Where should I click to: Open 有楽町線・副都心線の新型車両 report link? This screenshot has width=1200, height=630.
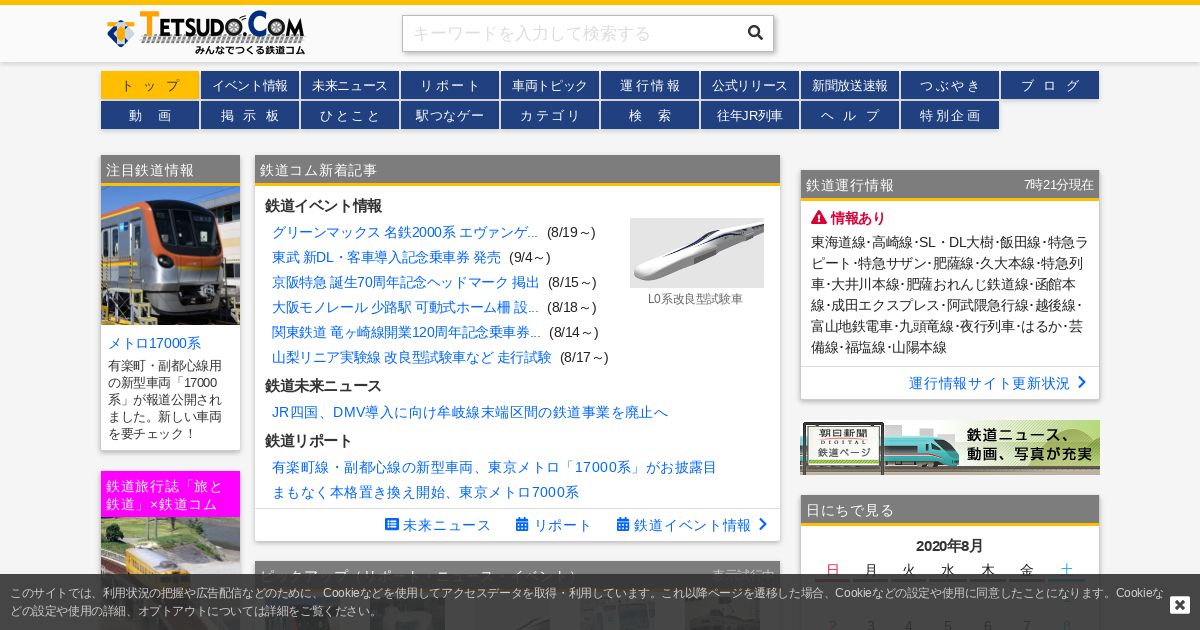(x=494, y=467)
